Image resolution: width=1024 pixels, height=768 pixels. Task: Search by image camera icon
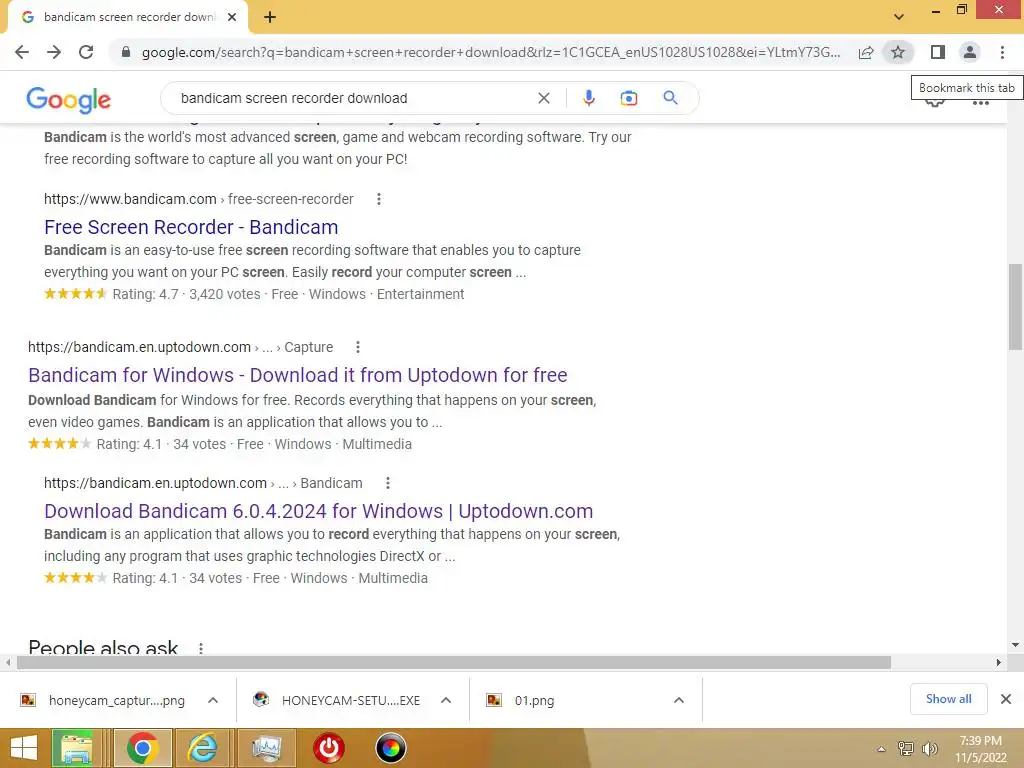(x=628, y=98)
